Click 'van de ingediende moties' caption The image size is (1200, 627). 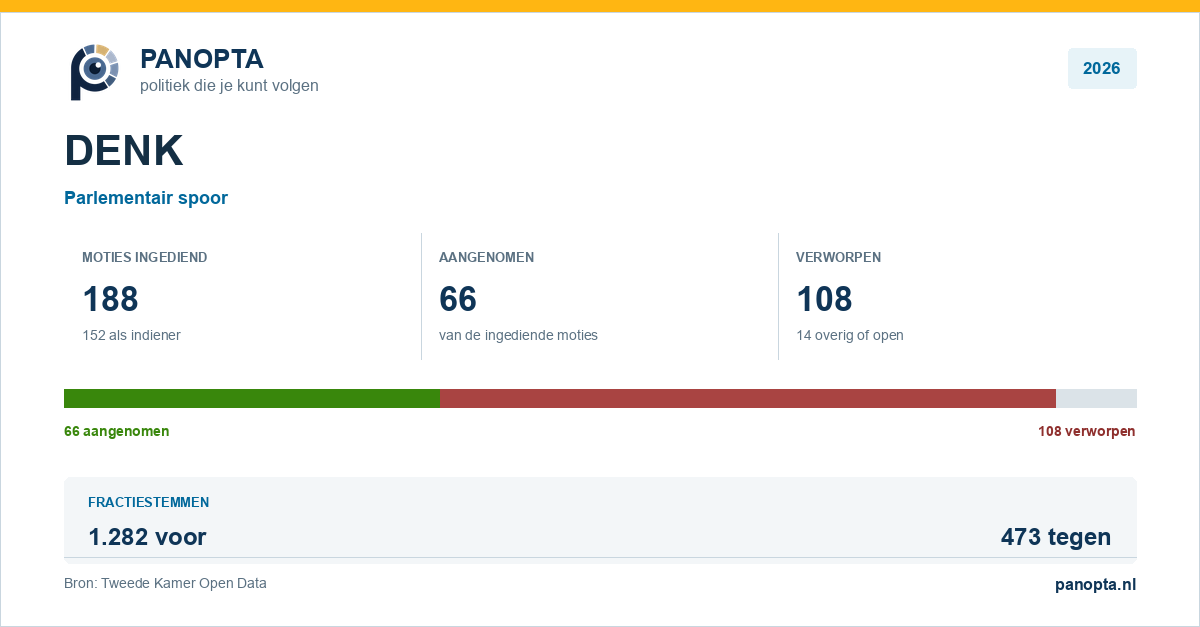(518, 335)
